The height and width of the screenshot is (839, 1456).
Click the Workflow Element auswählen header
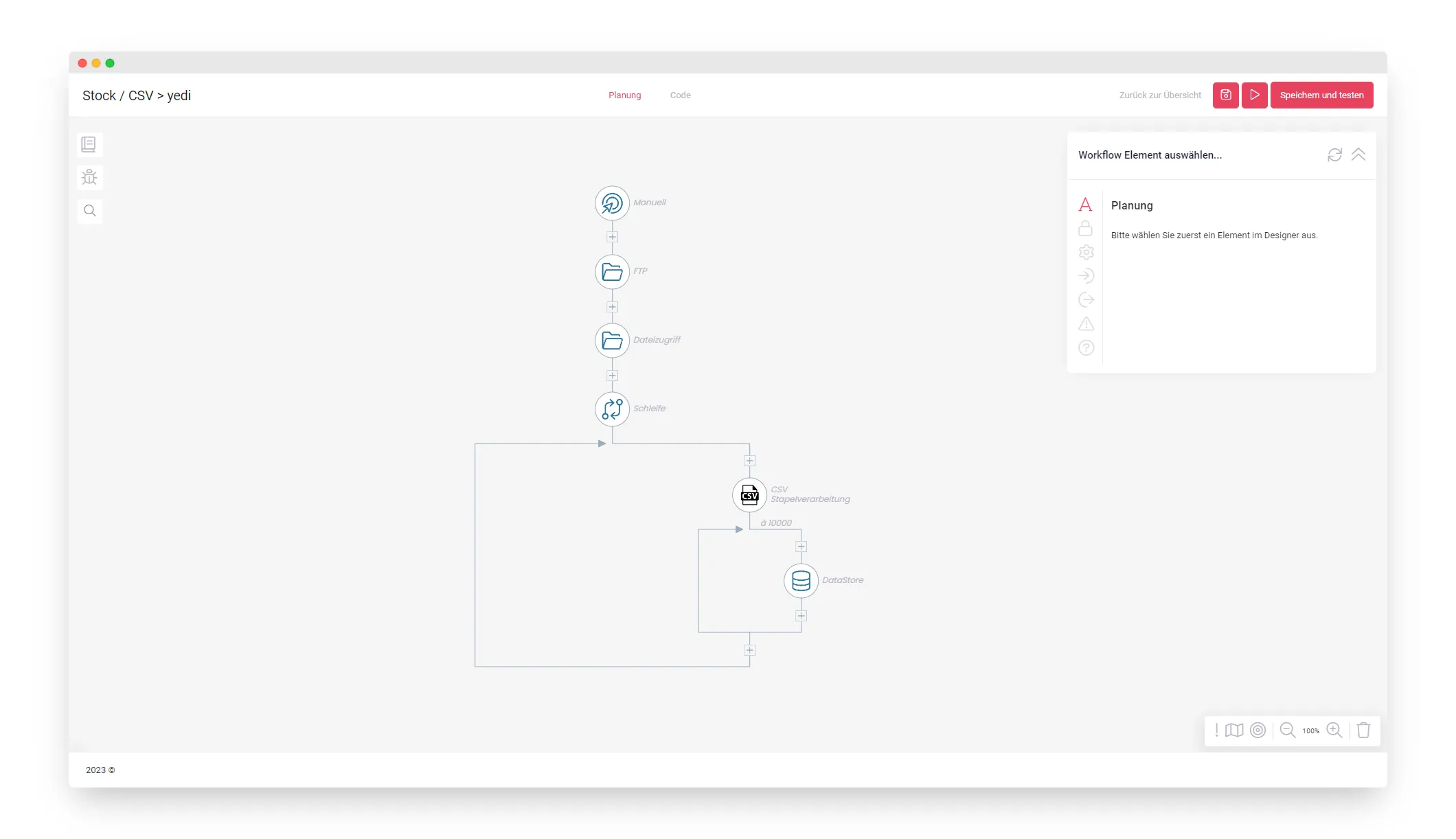1150,155
